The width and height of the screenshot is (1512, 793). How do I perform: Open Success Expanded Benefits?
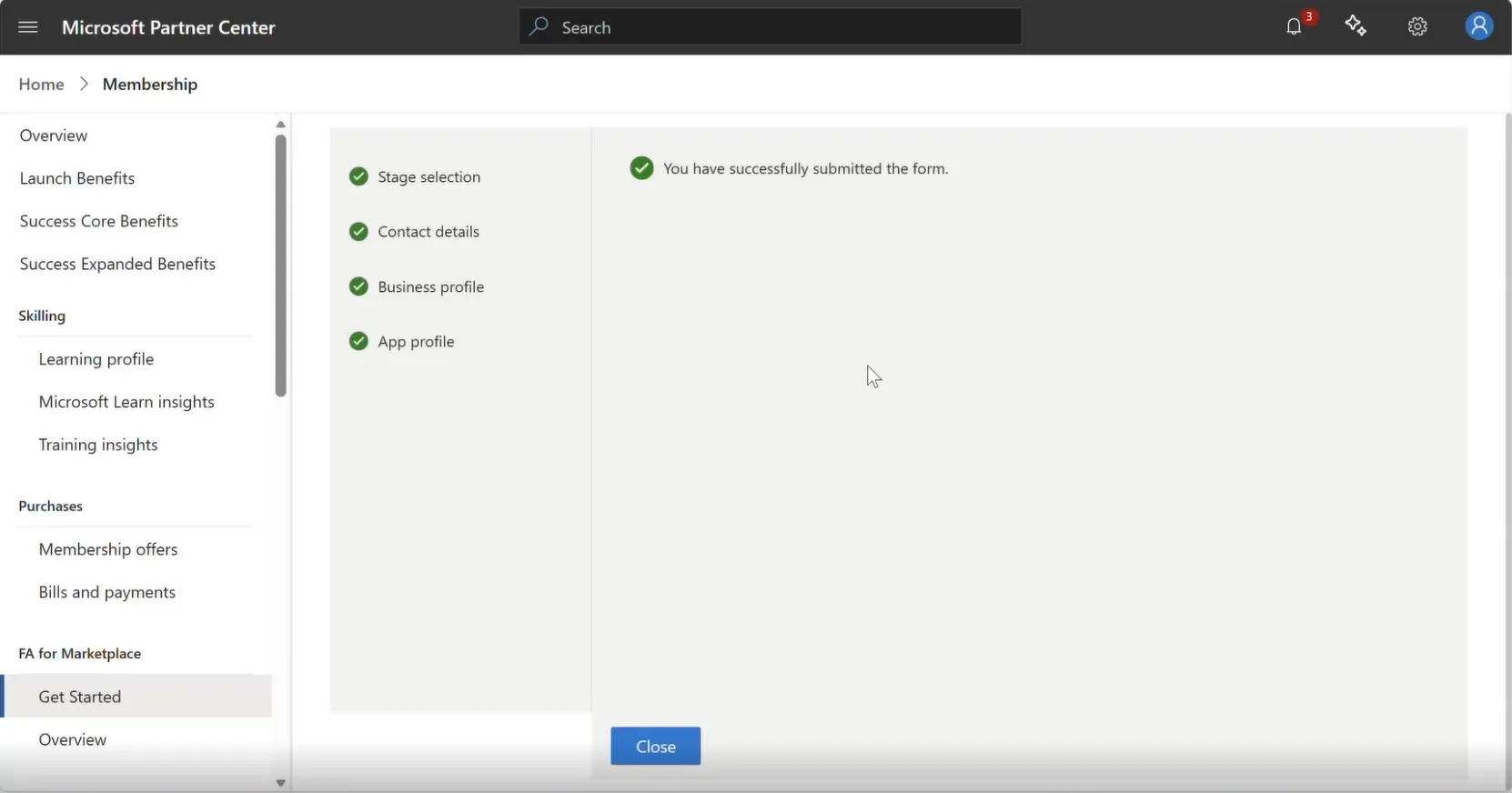click(x=118, y=264)
